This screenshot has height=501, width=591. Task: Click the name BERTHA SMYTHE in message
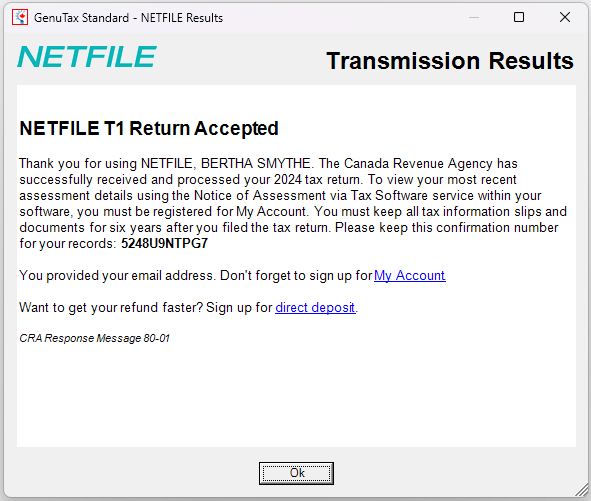tap(256, 164)
